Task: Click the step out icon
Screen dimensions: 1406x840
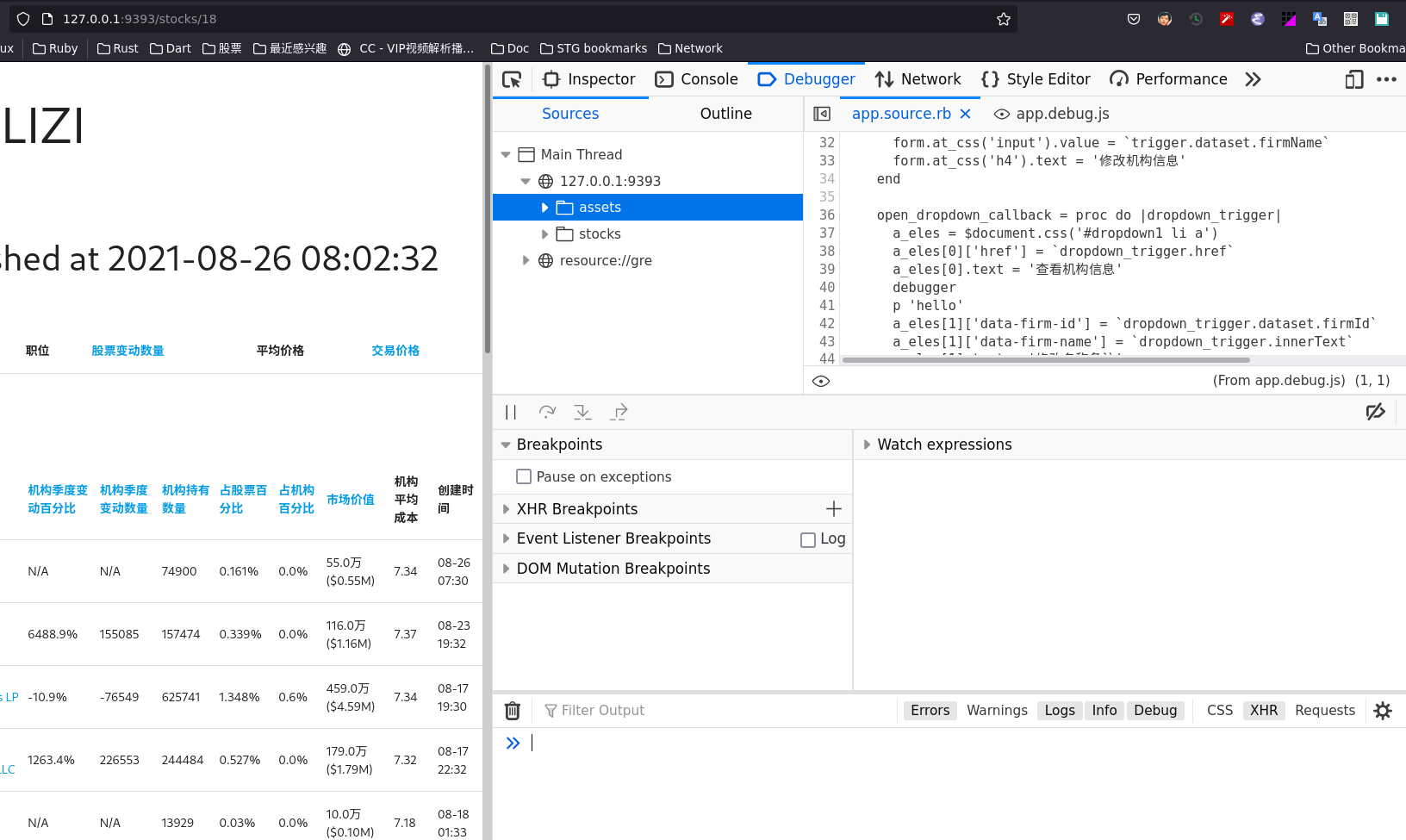Action: click(619, 413)
